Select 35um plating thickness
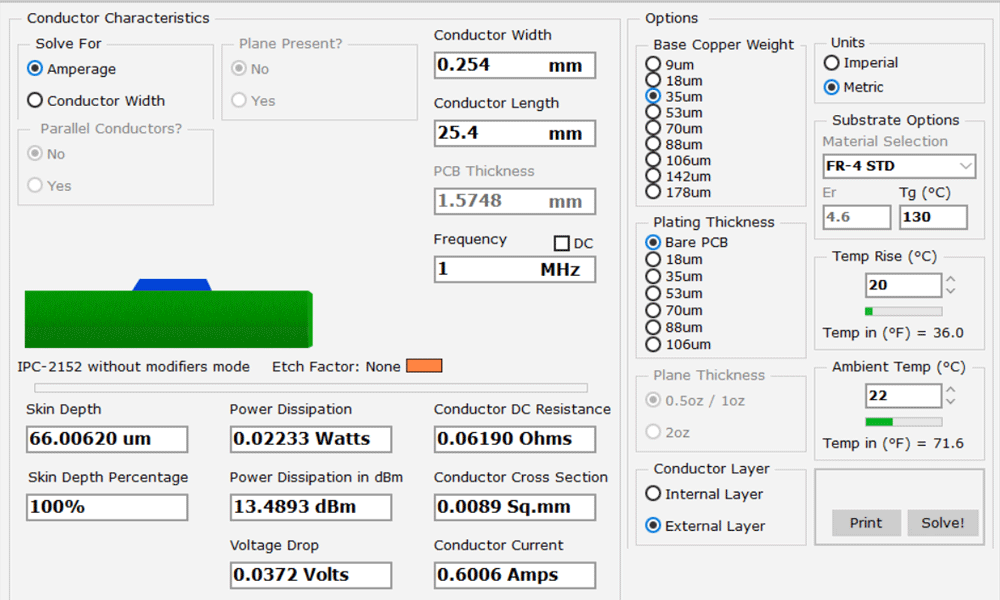 click(651, 277)
